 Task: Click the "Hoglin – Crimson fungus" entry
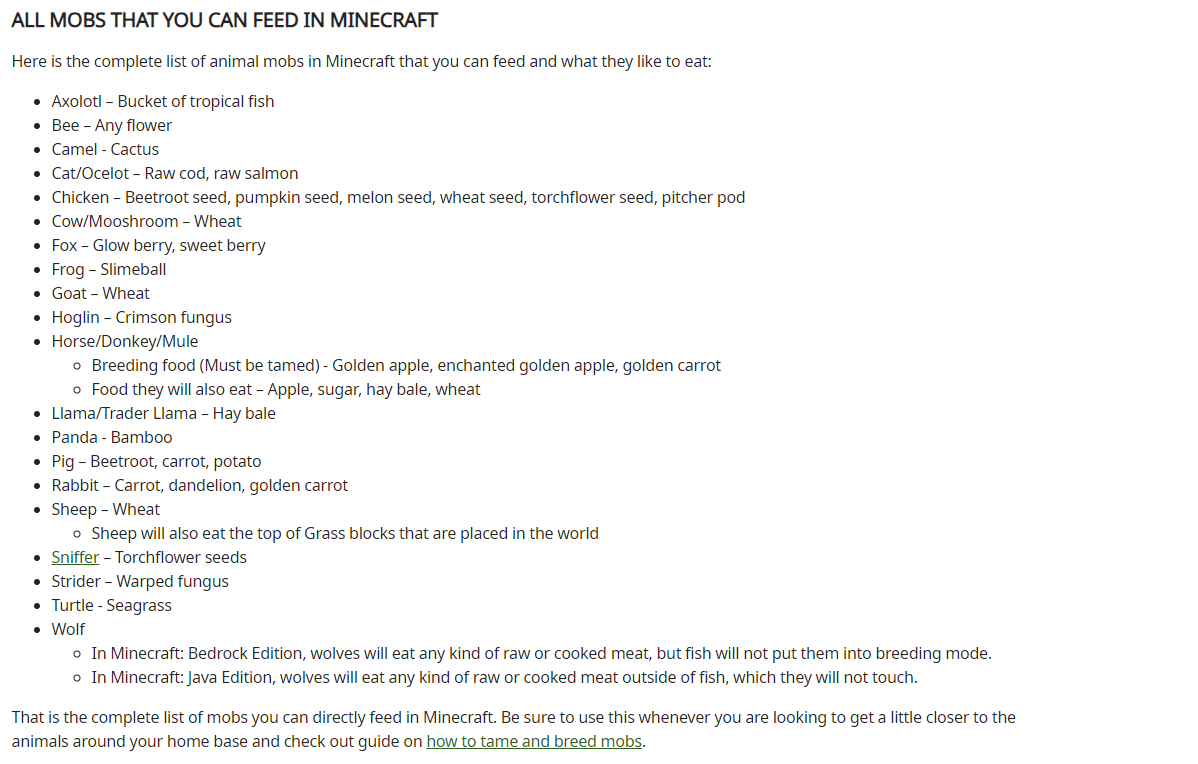tap(141, 318)
